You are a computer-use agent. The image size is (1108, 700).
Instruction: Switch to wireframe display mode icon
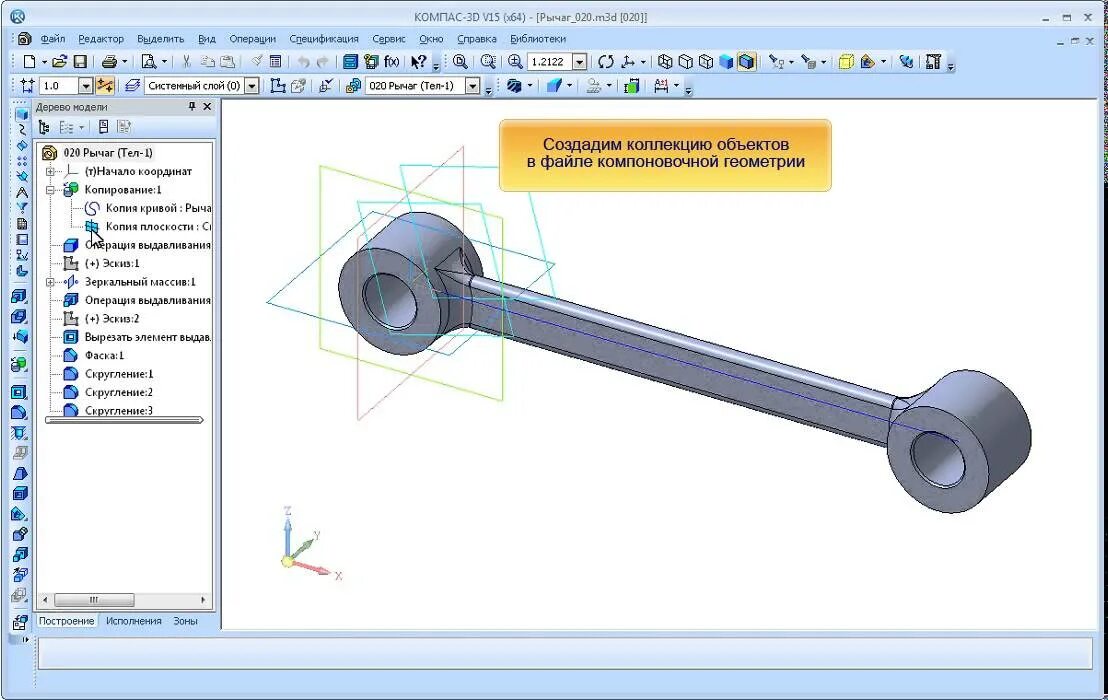click(664, 62)
